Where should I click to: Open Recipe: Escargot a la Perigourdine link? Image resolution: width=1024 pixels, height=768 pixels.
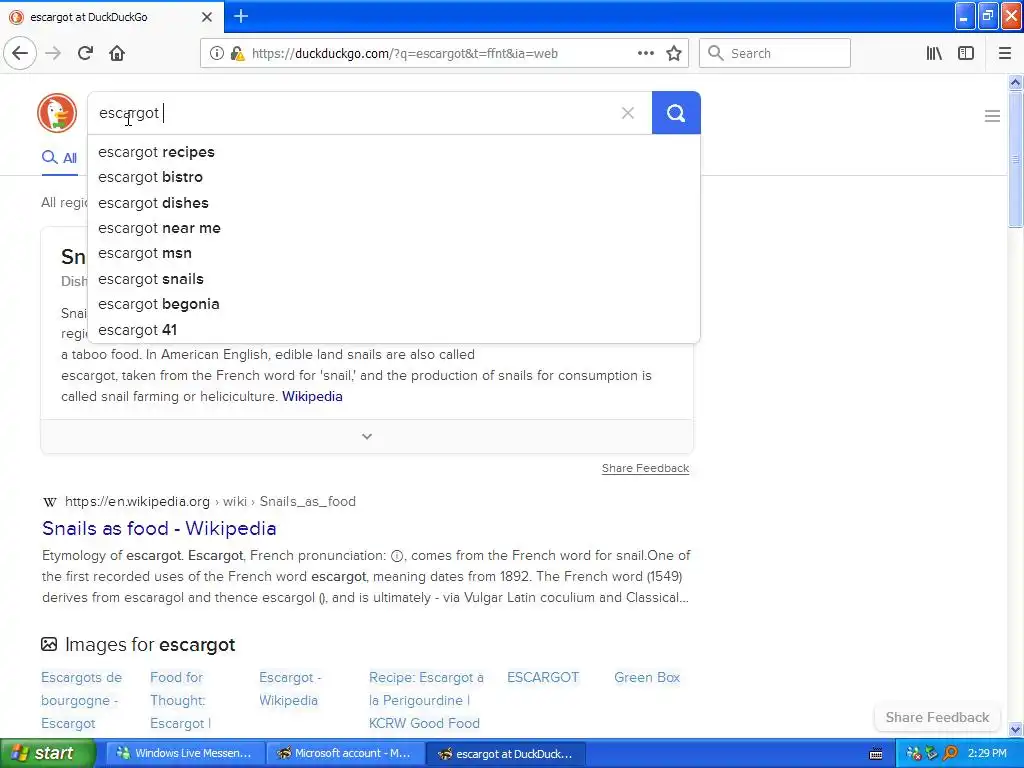pos(426,700)
